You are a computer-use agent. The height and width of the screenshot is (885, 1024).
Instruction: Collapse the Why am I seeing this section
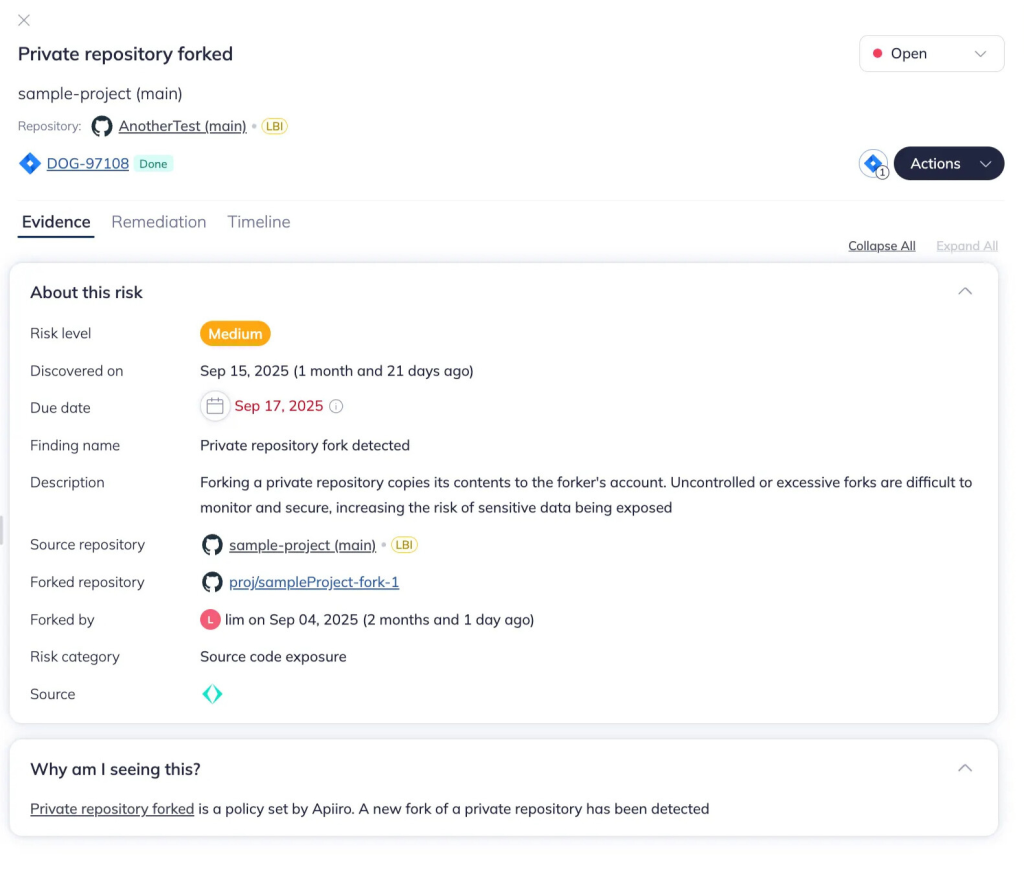point(965,768)
